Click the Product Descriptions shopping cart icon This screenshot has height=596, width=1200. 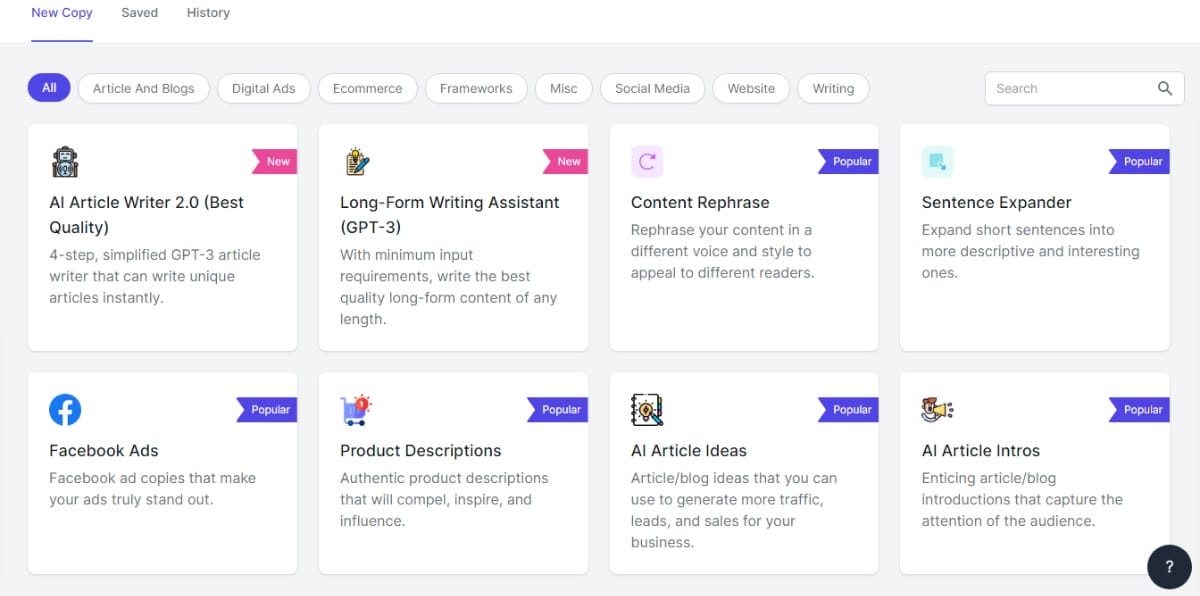(356, 409)
